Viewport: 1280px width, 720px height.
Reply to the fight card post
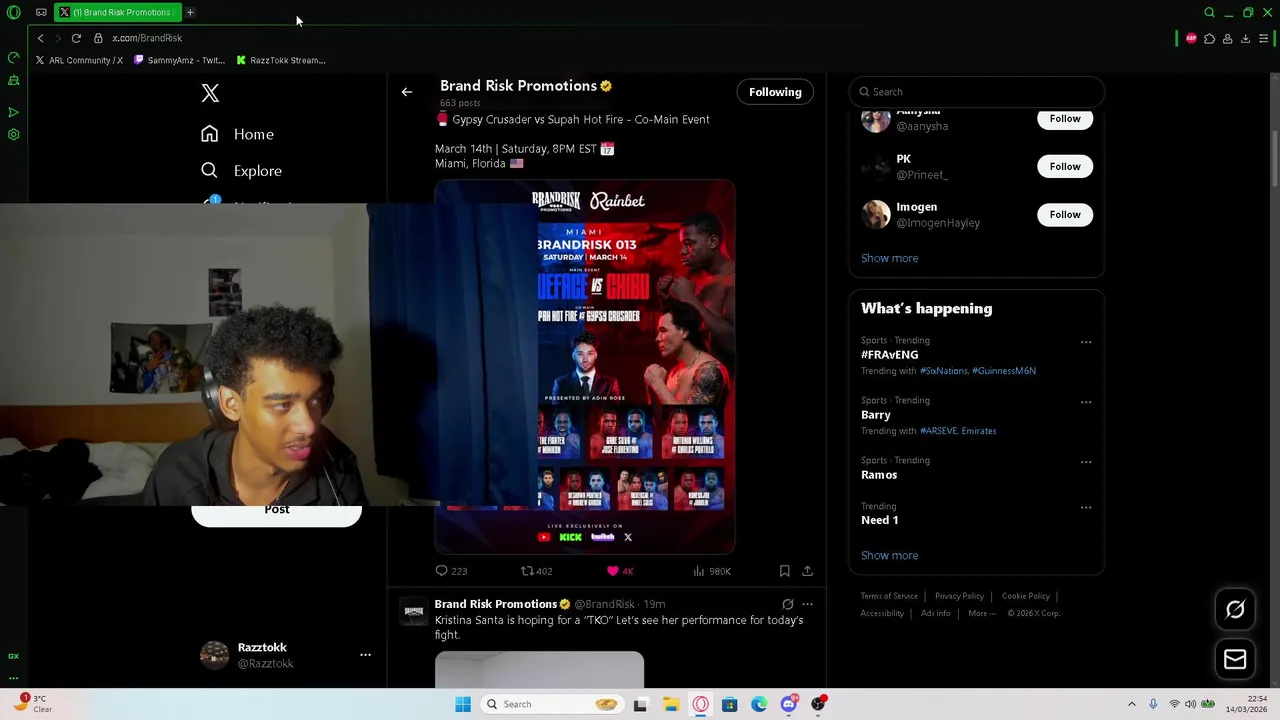pos(451,571)
